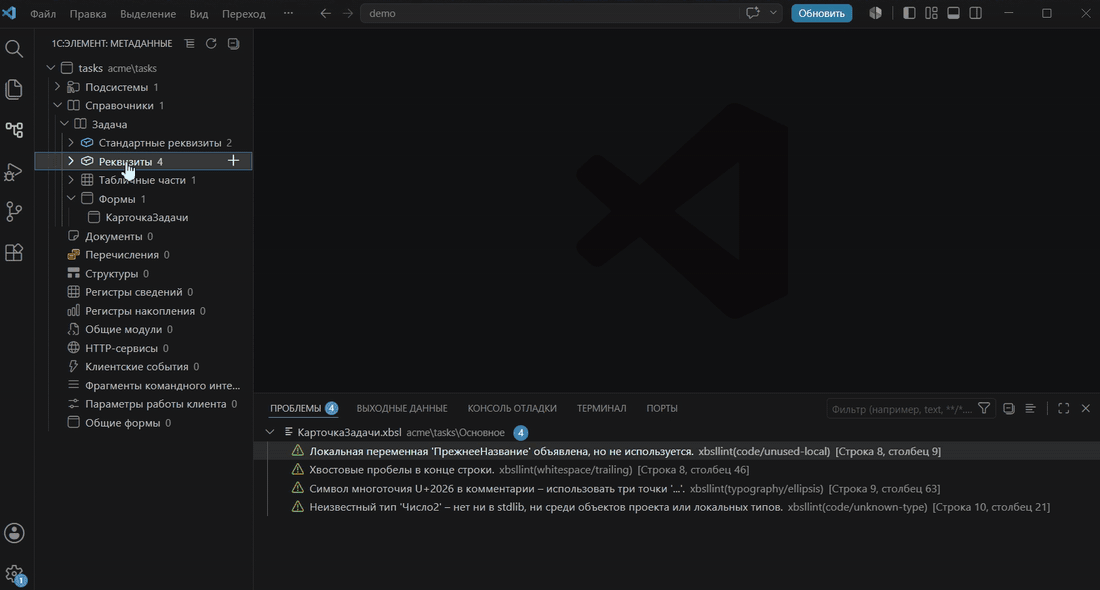1100x590 pixels.
Task: Collapse the Задача catalog node
Action: pos(65,124)
